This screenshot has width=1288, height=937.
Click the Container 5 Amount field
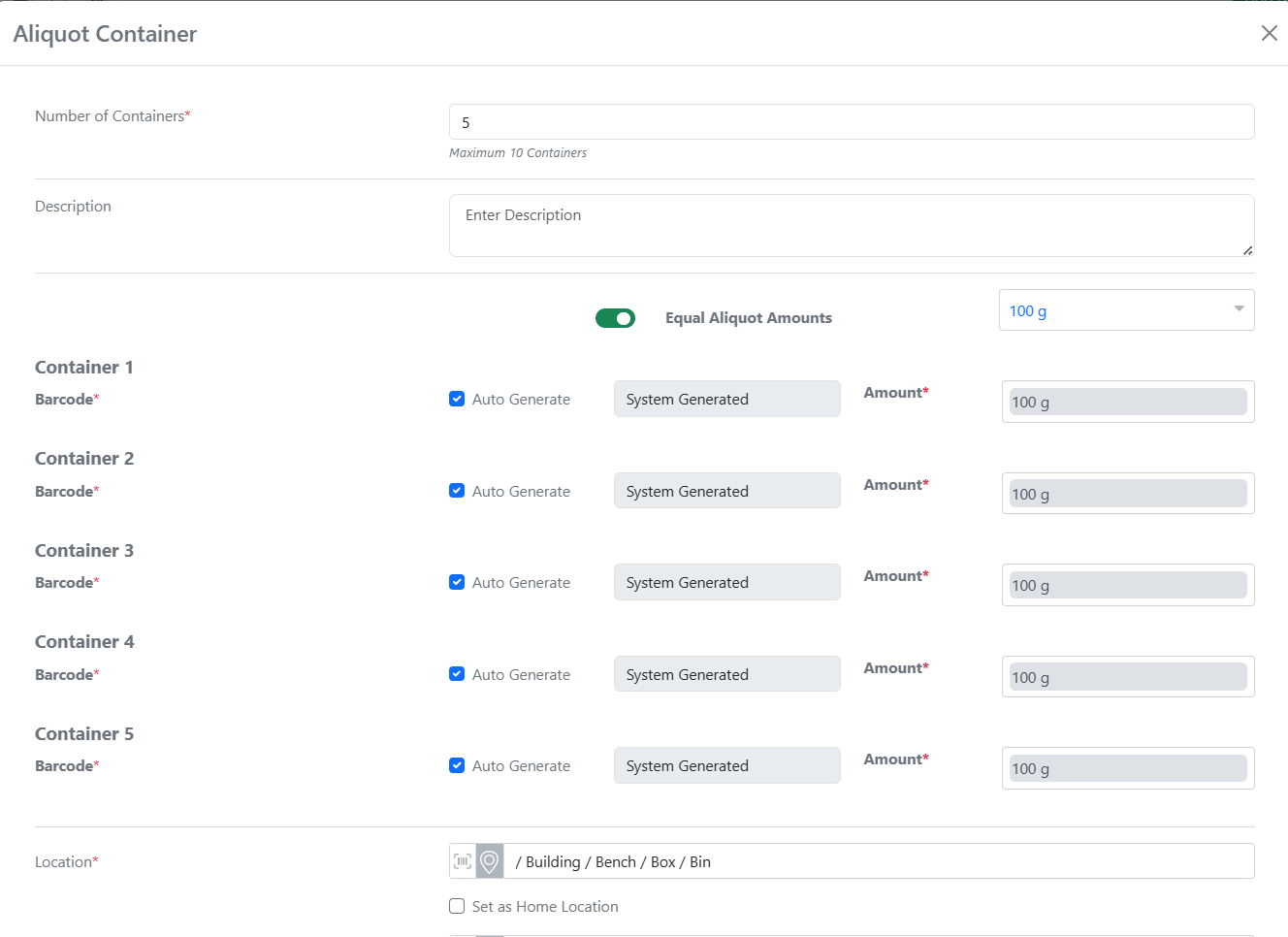click(x=1127, y=768)
